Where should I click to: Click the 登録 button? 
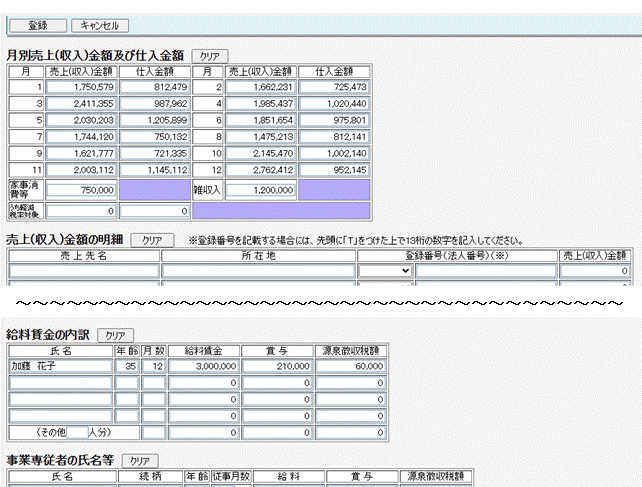[x=38, y=25]
